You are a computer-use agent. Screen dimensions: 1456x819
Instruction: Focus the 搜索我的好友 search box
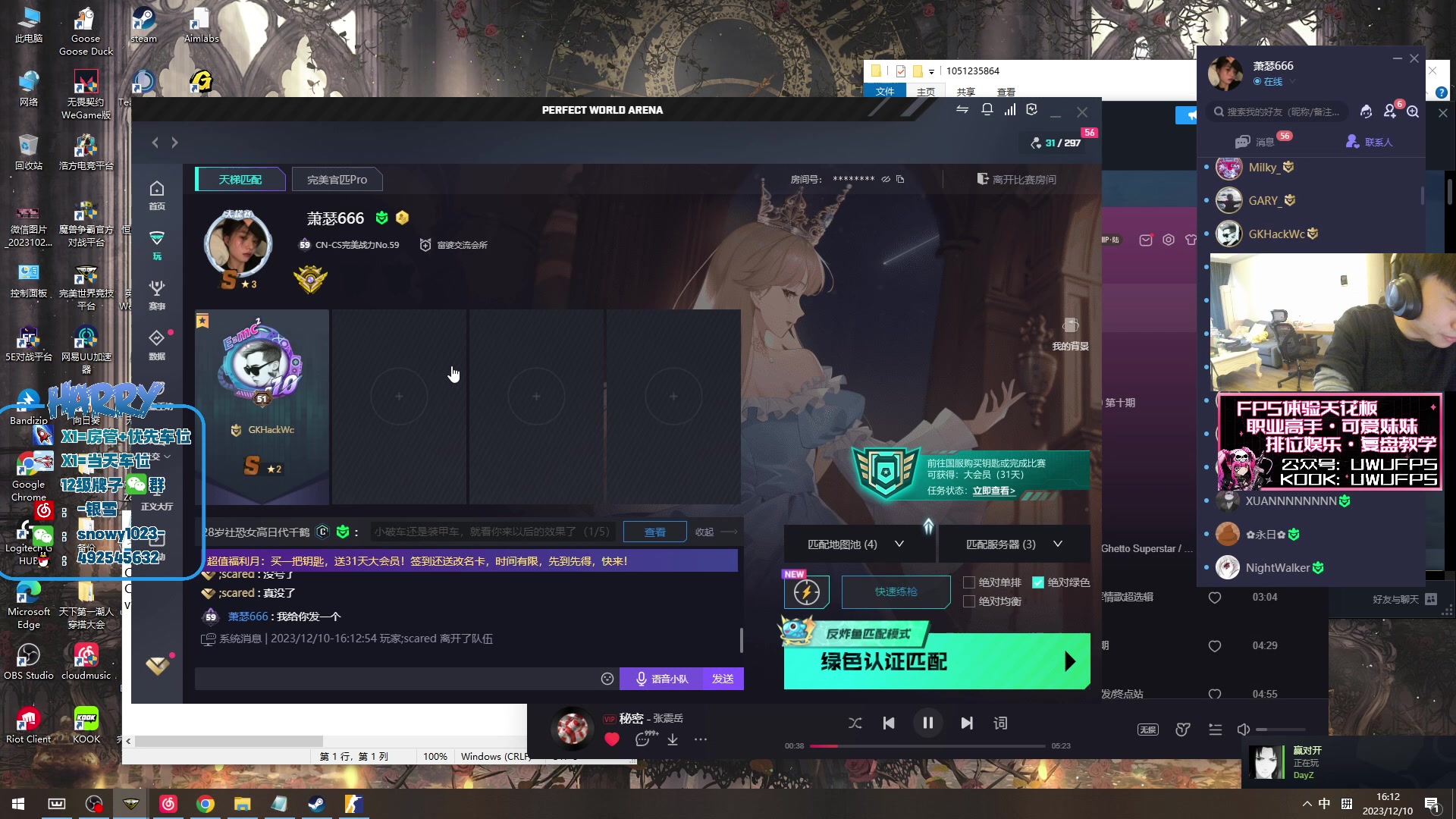click(x=1278, y=111)
